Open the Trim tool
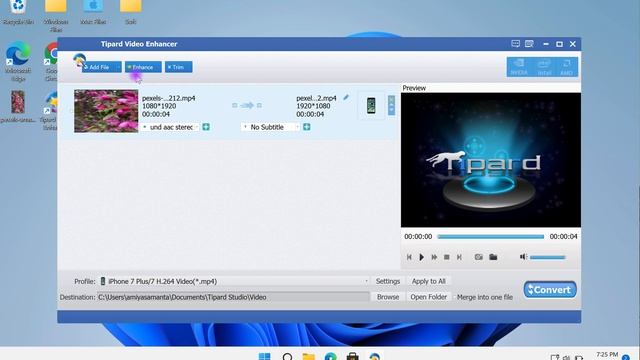 [x=178, y=67]
